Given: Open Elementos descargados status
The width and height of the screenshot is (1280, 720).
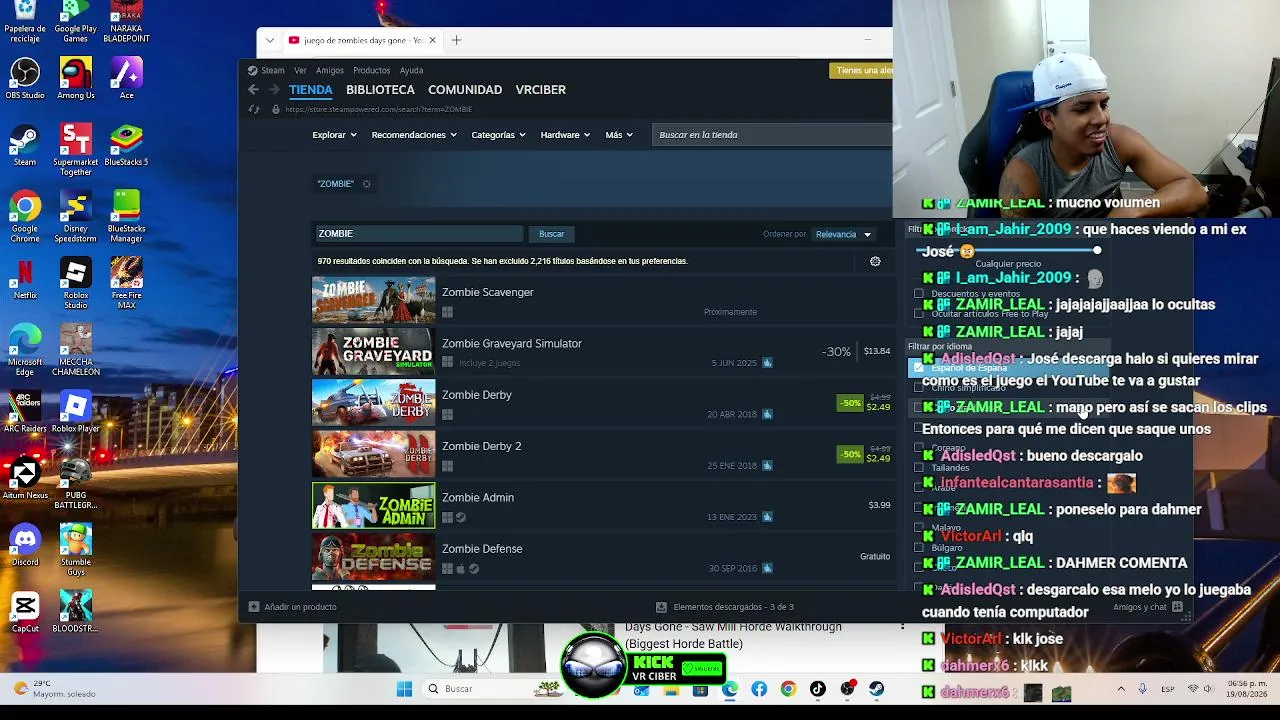Looking at the screenshot, I should point(725,607).
